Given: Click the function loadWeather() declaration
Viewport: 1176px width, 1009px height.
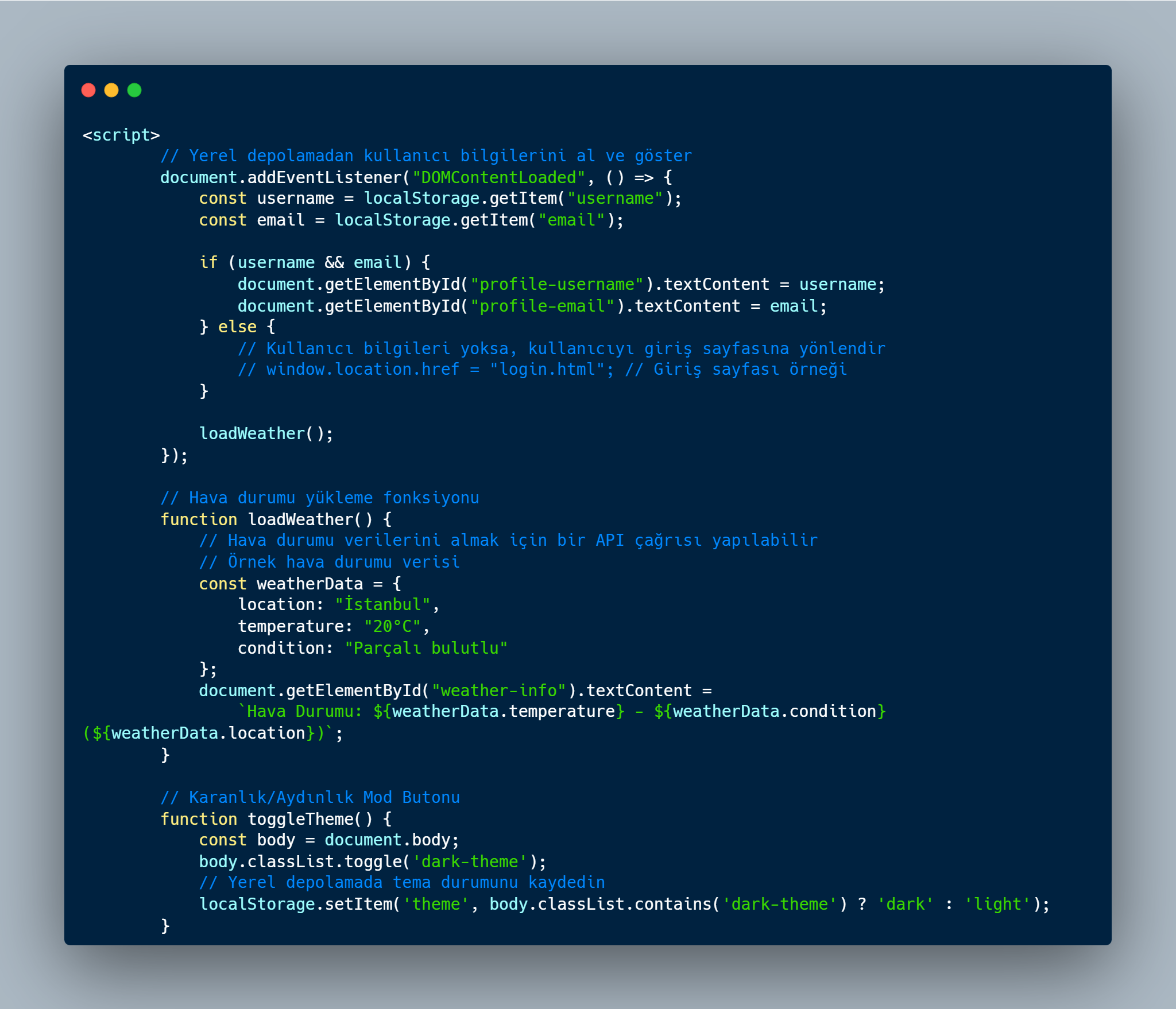Looking at the screenshot, I should coord(276,520).
